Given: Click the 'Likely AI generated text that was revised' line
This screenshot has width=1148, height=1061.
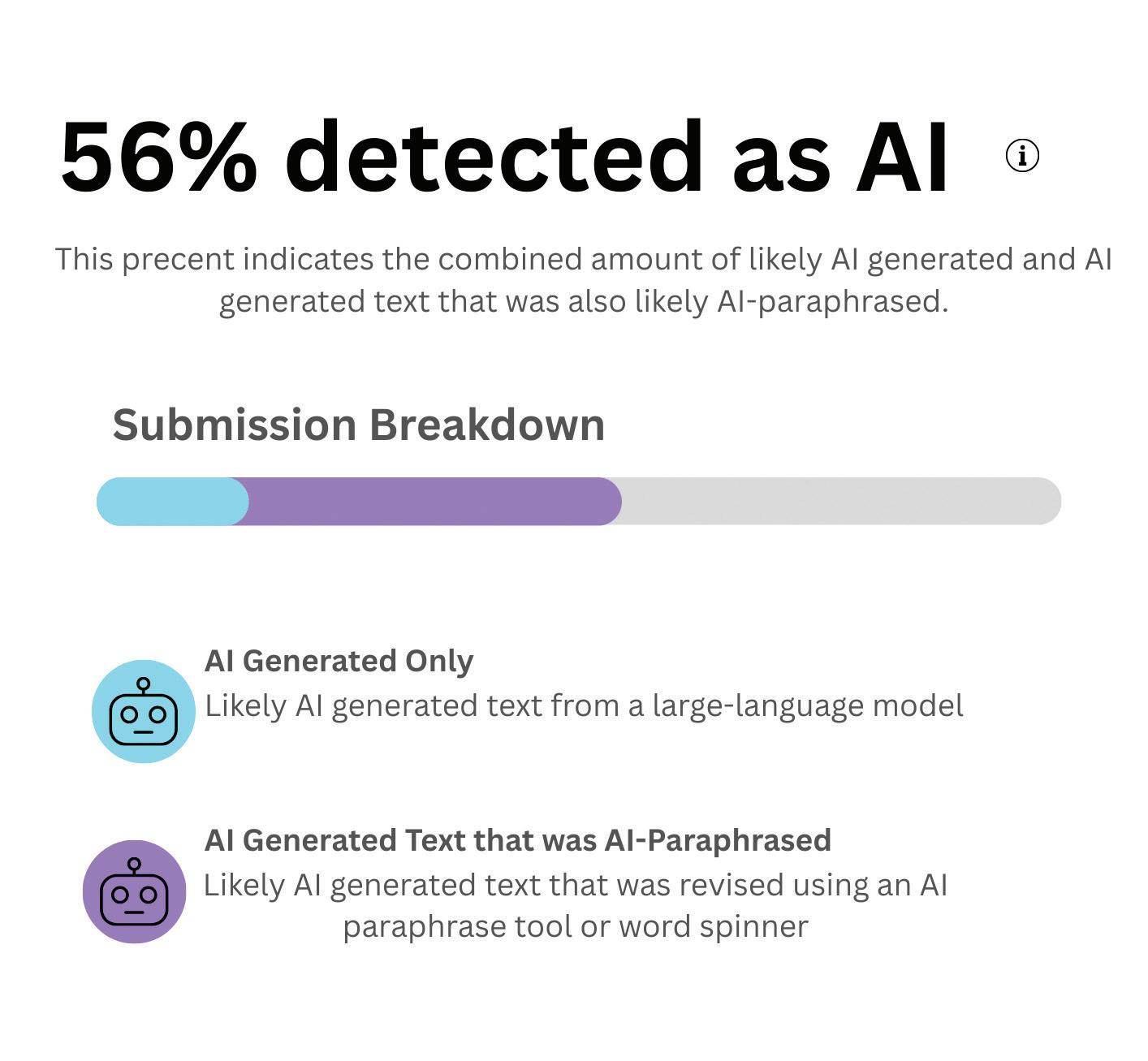Looking at the screenshot, I should coord(576,885).
